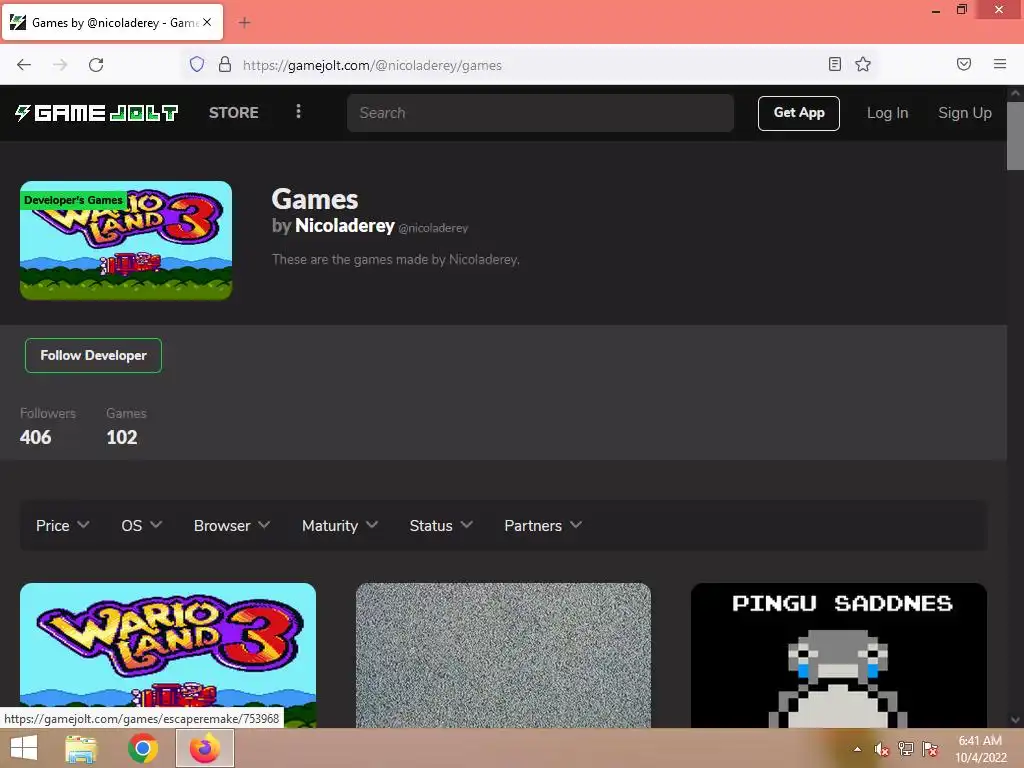Close the Games by @nicoladerey tab
This screenshot has height=768, width=1024.
pyautogui.click(x=207, y=22)
